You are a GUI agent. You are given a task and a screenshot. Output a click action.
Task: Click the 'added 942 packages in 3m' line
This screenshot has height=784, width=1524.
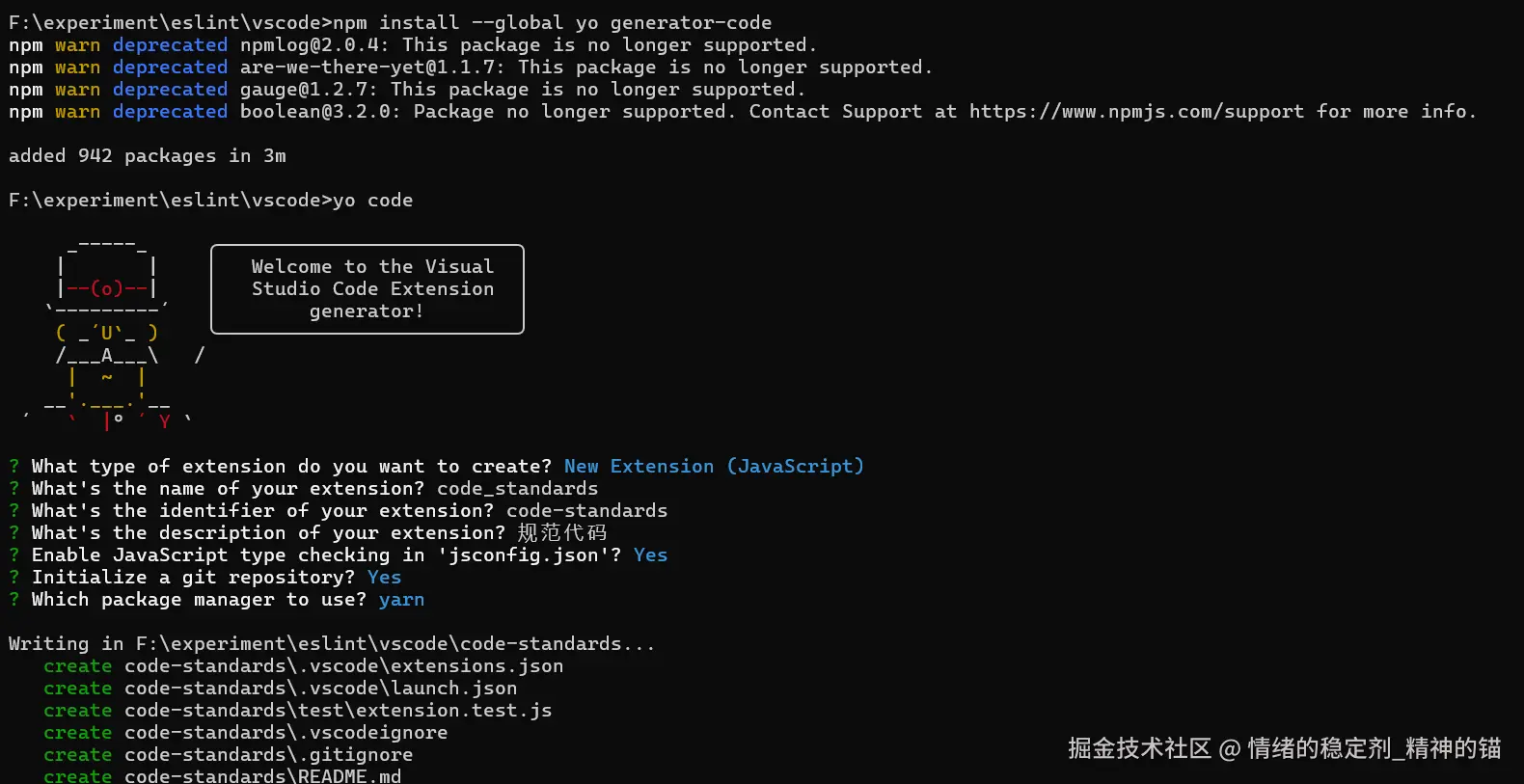point(147,156)
